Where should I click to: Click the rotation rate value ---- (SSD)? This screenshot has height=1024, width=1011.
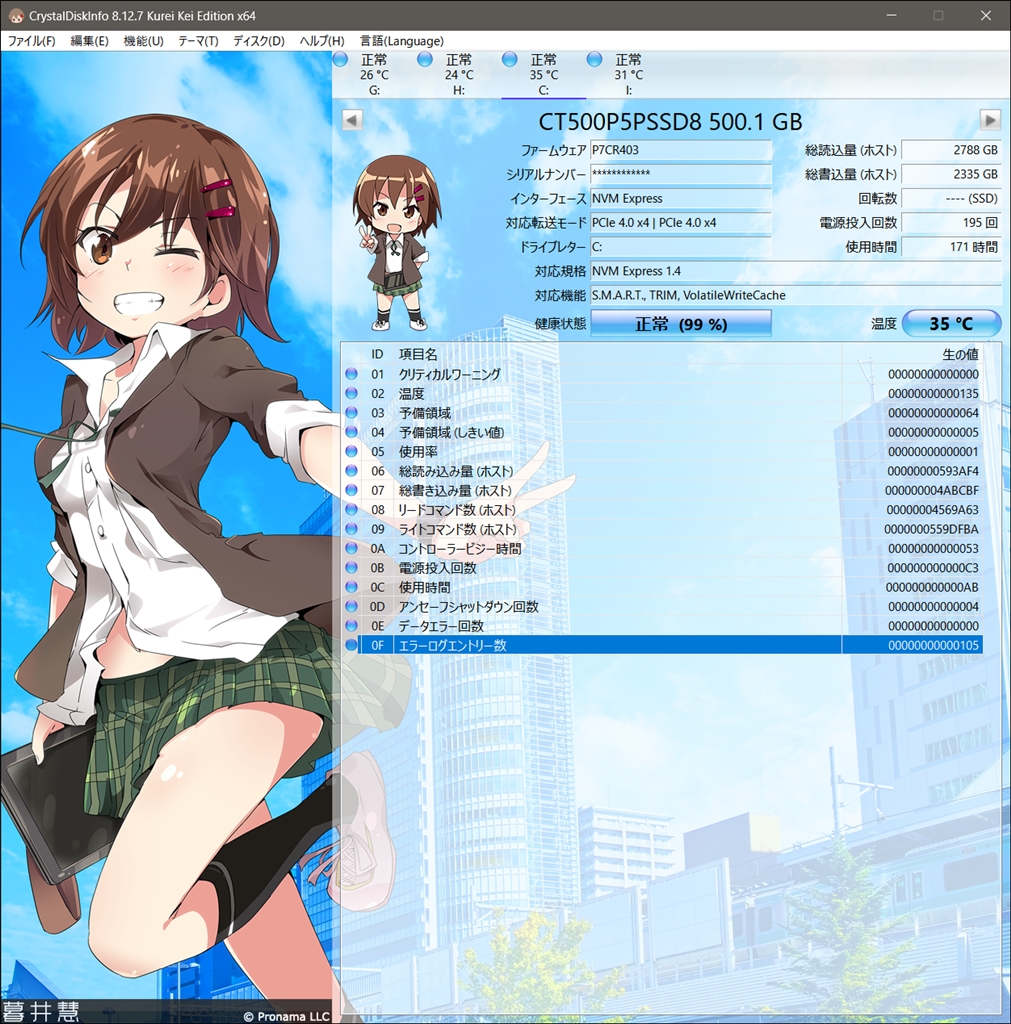click(x=951, y=199)
